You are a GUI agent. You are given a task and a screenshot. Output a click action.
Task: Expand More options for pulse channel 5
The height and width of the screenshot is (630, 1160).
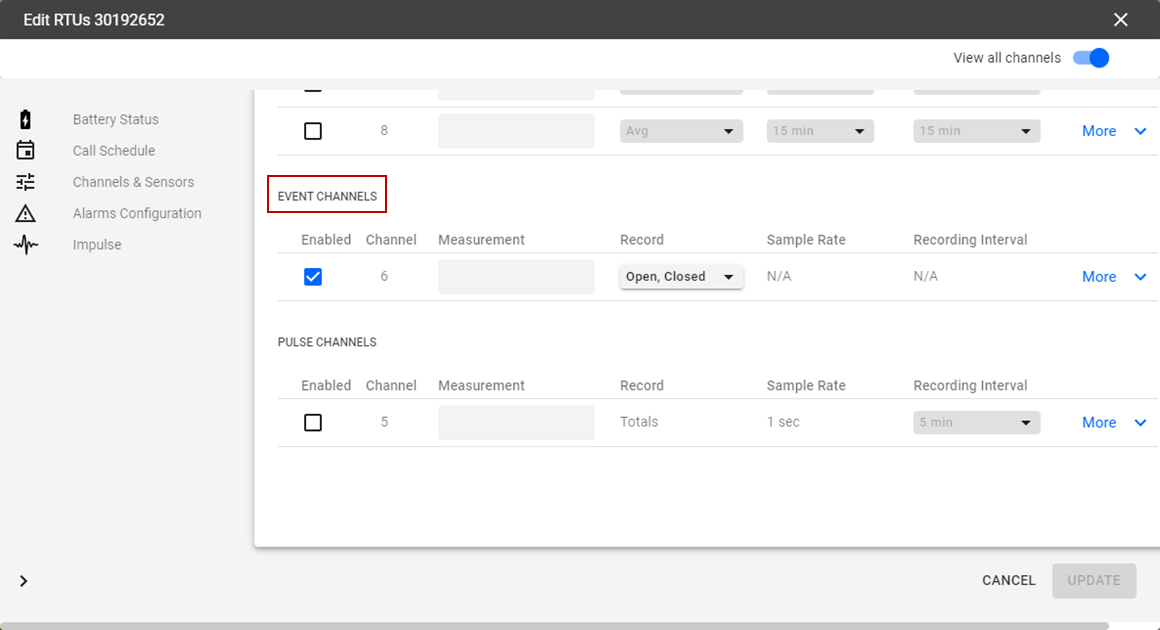(1113, 423)
